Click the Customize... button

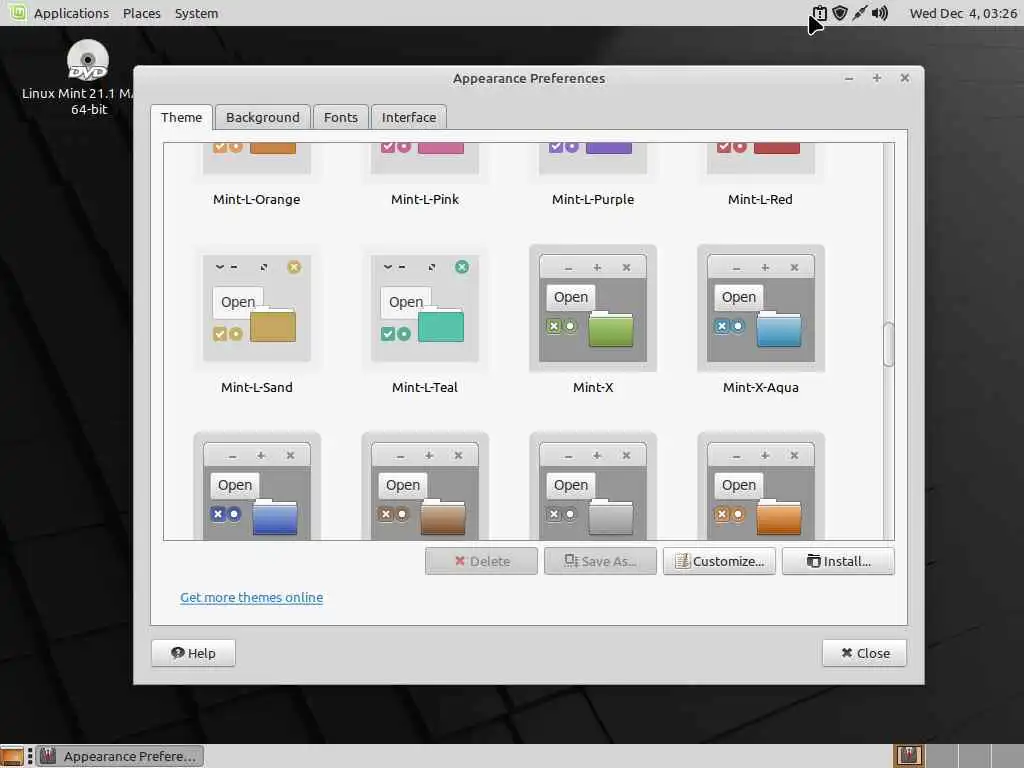(719, 561)
